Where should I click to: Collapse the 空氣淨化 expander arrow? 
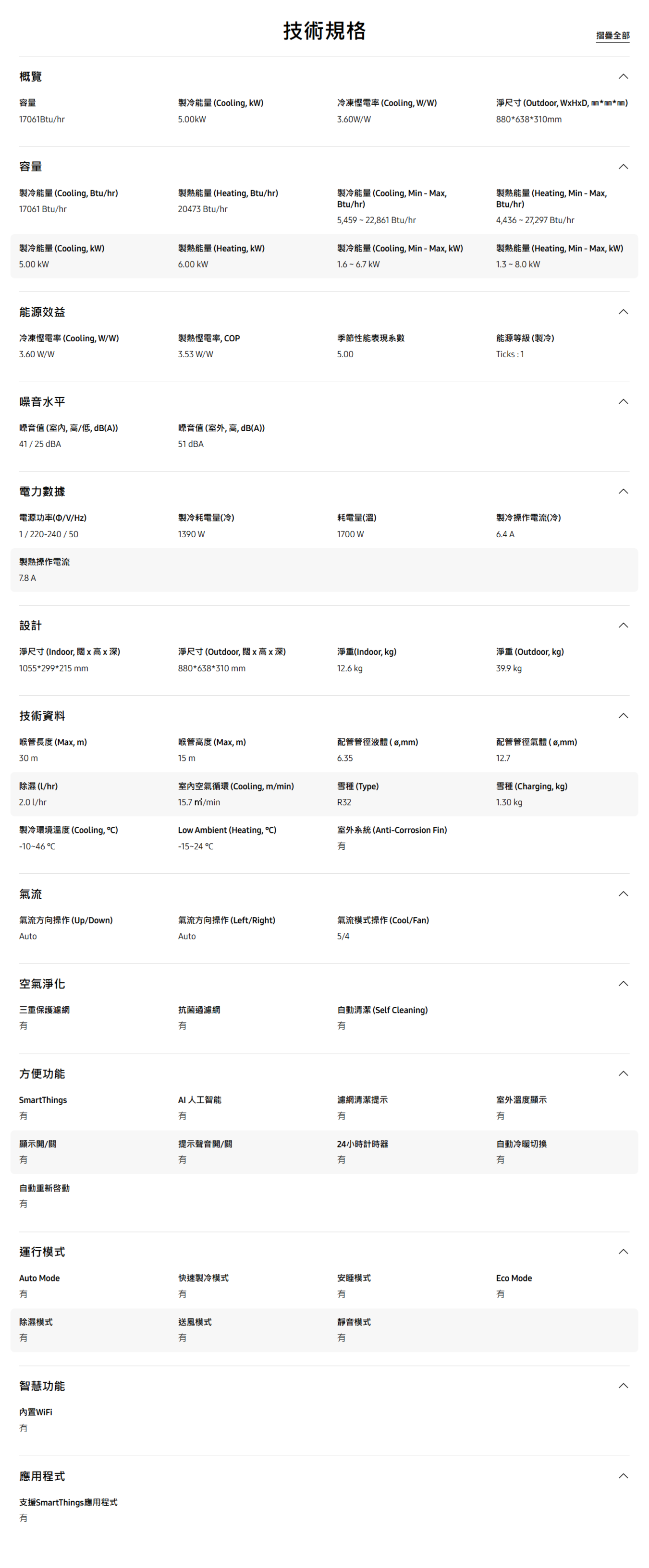click(623, 984)
